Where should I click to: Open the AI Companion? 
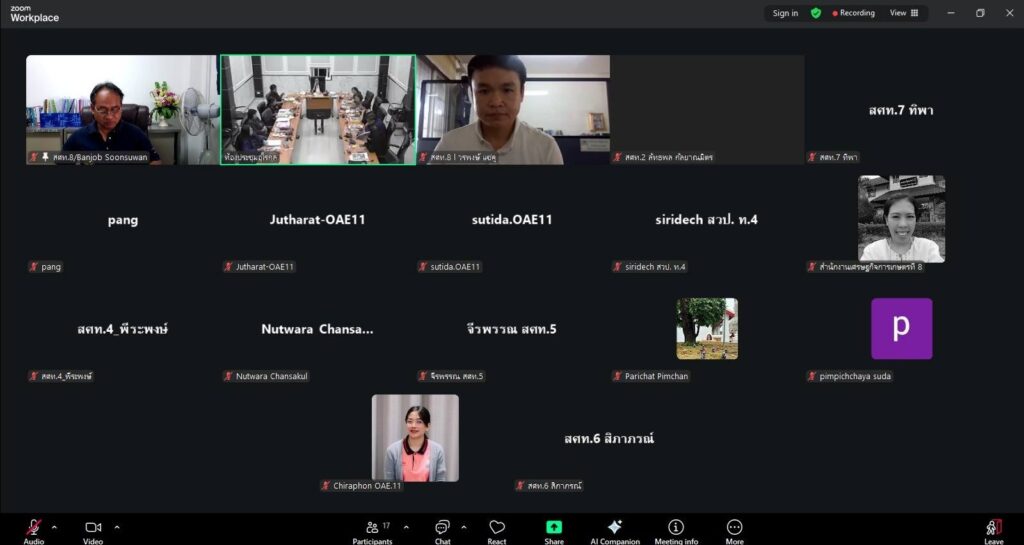(614, 529)
